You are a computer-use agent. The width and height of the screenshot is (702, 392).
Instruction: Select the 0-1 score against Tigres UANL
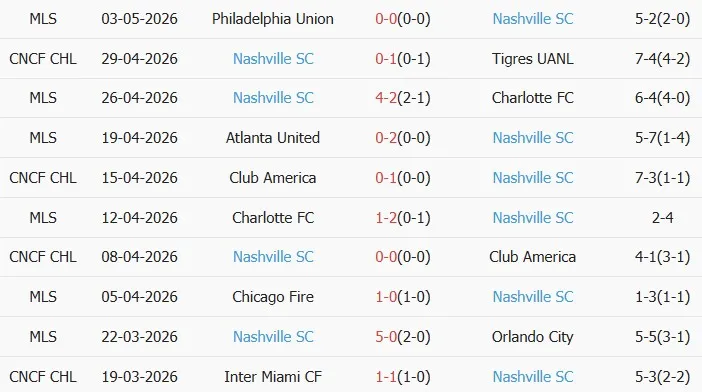click(402, 59)
